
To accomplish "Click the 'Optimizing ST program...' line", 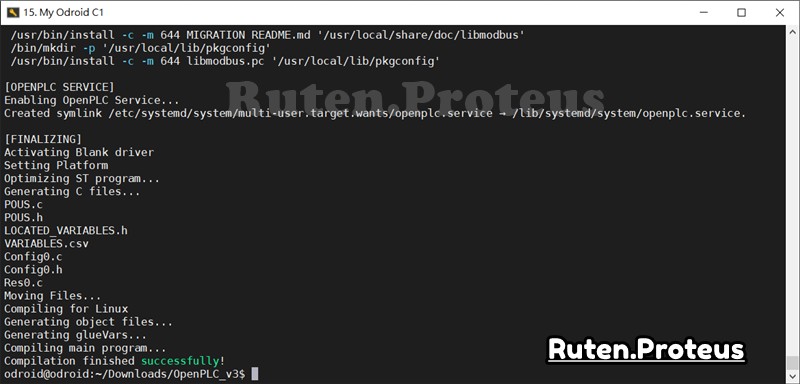I will pyautogui.click(x=82, y=178).
